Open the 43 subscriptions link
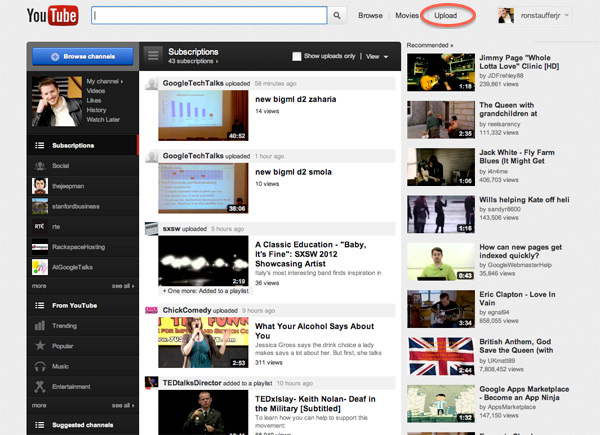600x435 pixels. click(193, 61)
